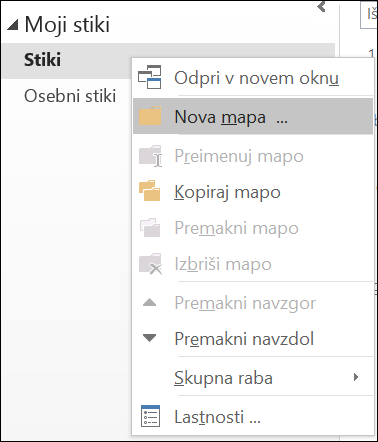Image resolution: width=378 pixels, height=442 pixels.
Task: Click the Open in new window icon
Action: click(x=150, y=77)
